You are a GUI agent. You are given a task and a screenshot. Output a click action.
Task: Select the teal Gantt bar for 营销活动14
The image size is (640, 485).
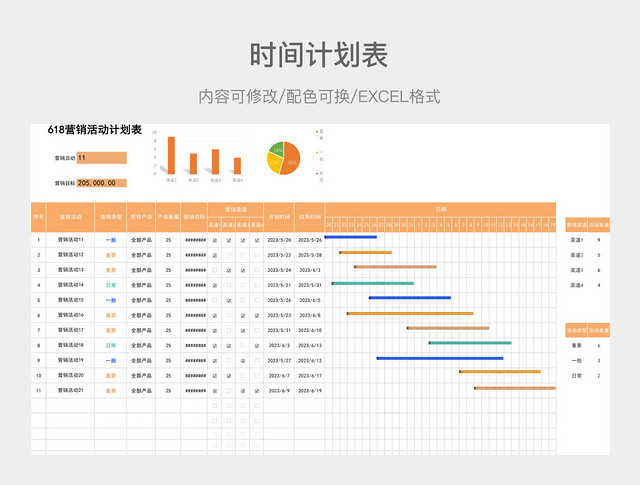373,283
